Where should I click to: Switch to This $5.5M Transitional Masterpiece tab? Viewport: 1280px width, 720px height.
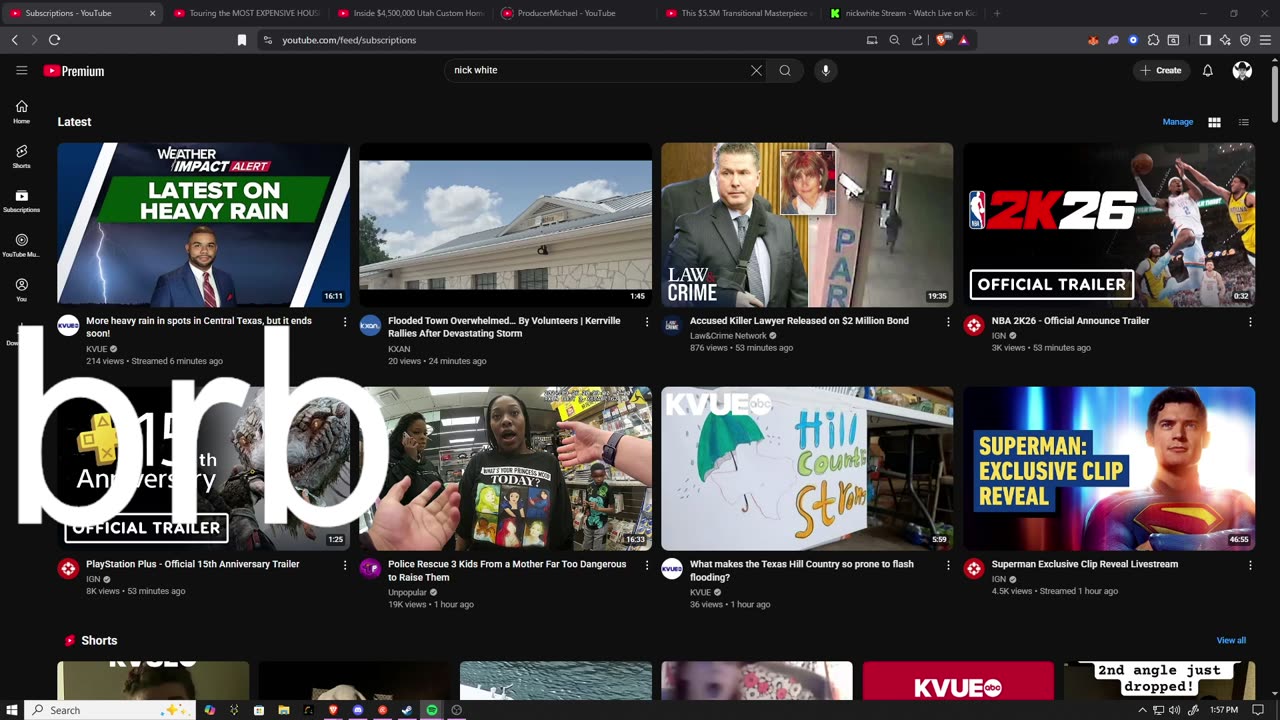pyautogui.click(x=739, y=13)
